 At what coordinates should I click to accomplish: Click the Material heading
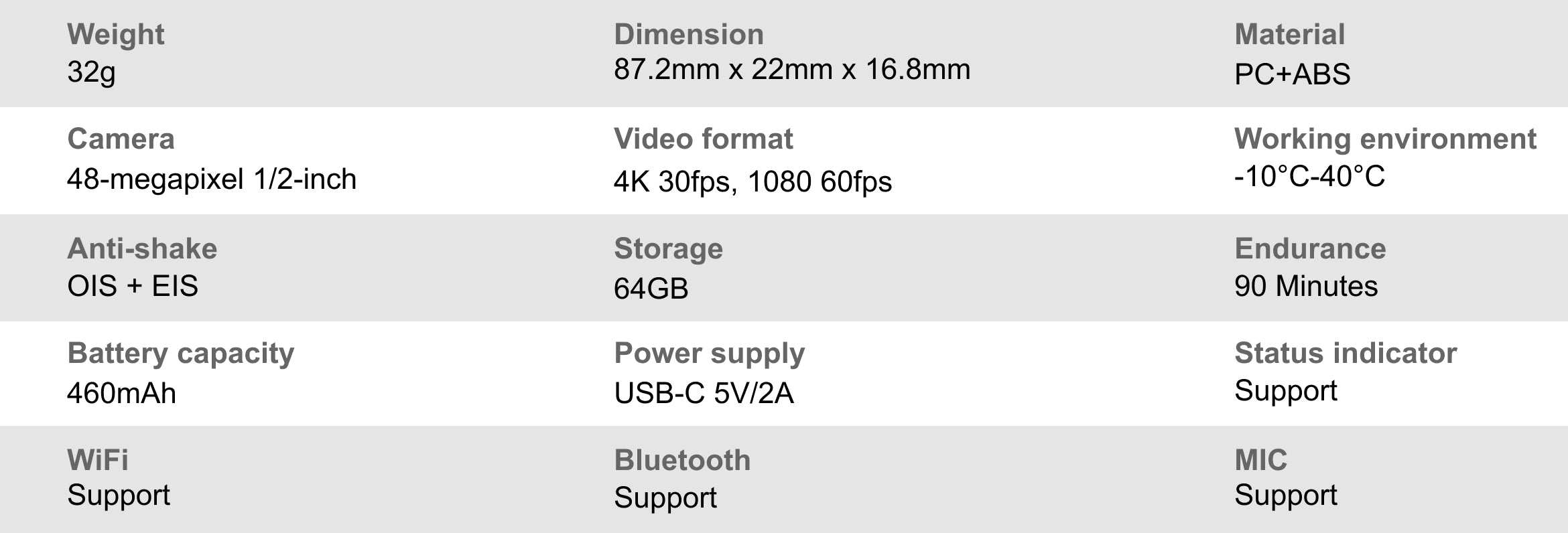1289,35
